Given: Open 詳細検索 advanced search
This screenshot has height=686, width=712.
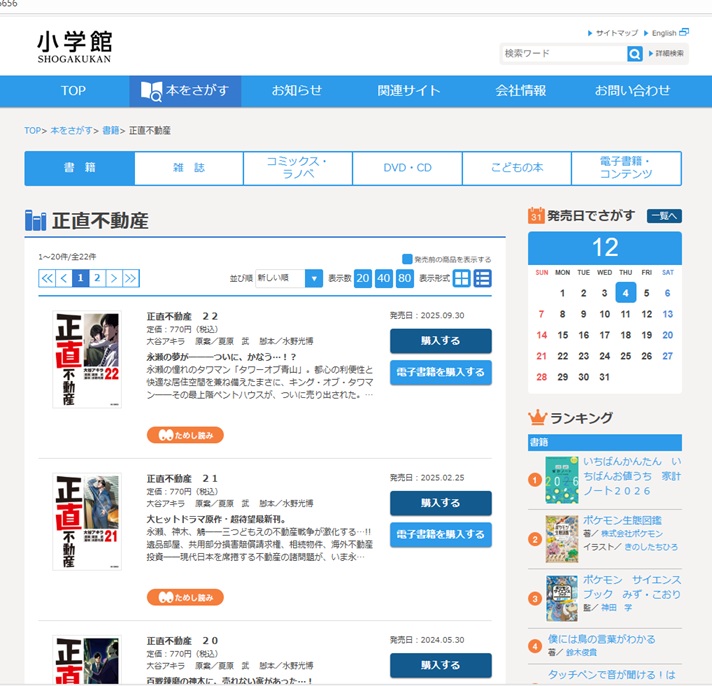Looking at the screenshot, I should (667, 54).
